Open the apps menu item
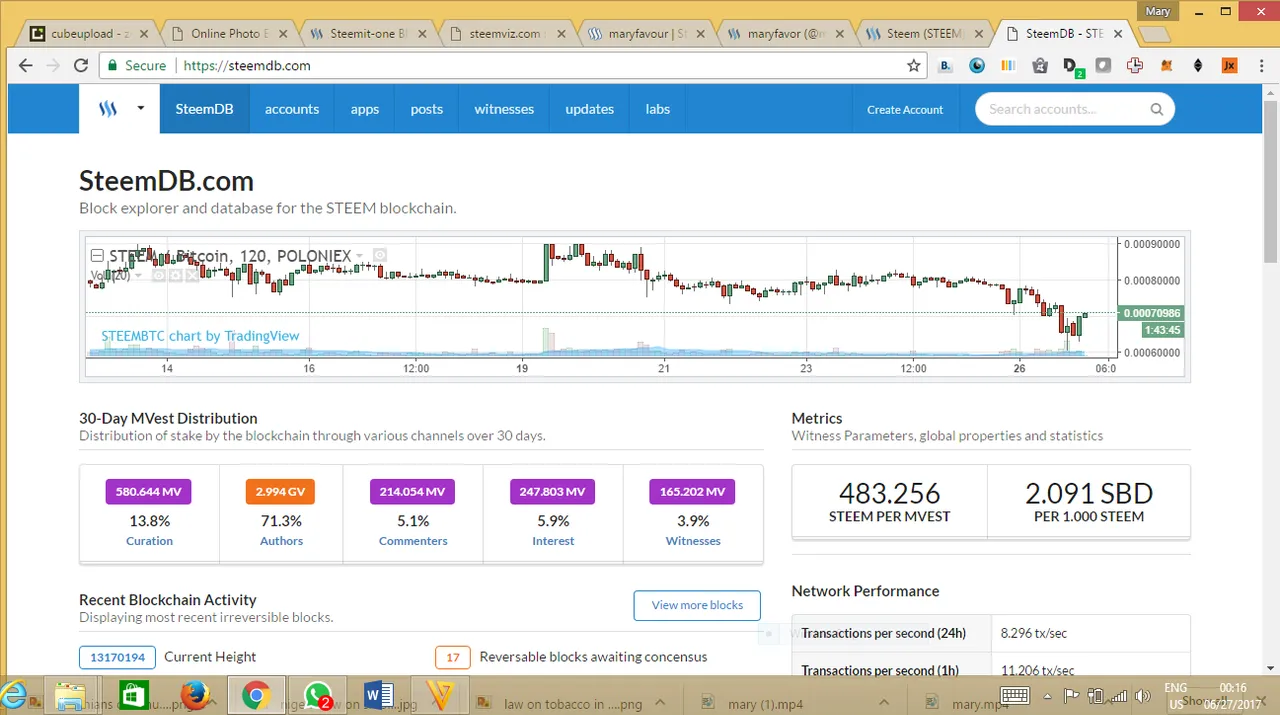 365,109
